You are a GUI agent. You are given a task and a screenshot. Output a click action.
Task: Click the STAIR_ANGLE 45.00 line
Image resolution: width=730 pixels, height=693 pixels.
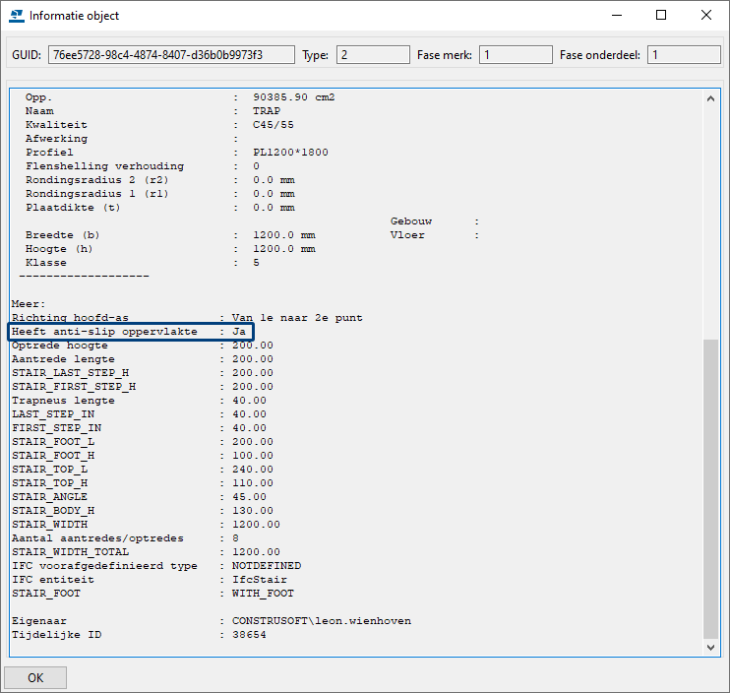139,496
